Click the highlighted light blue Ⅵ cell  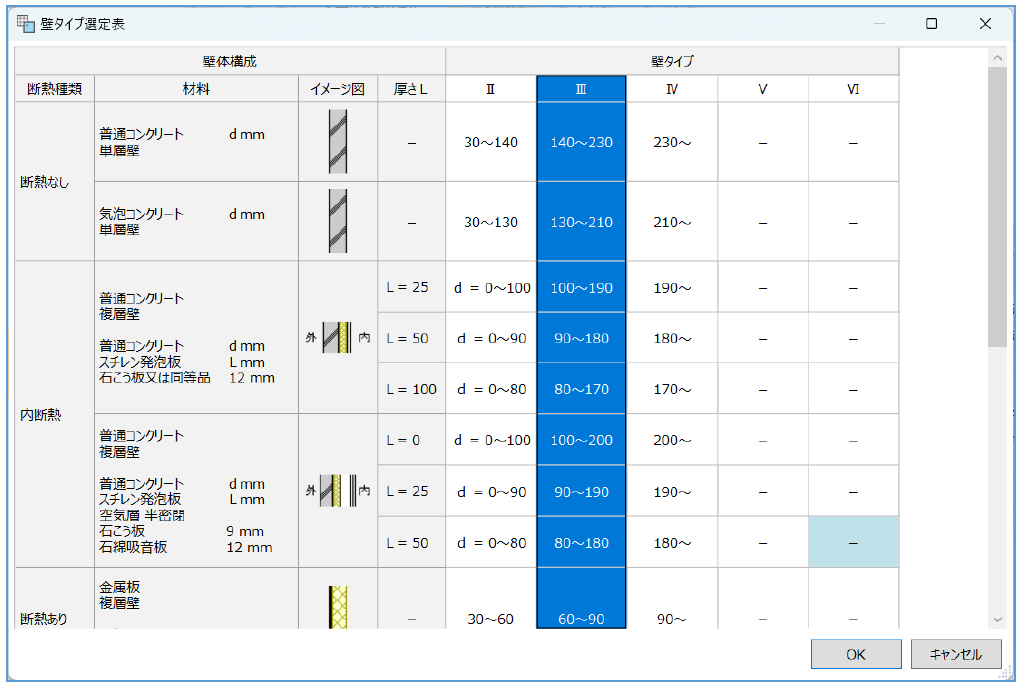[x=853, y=543]
